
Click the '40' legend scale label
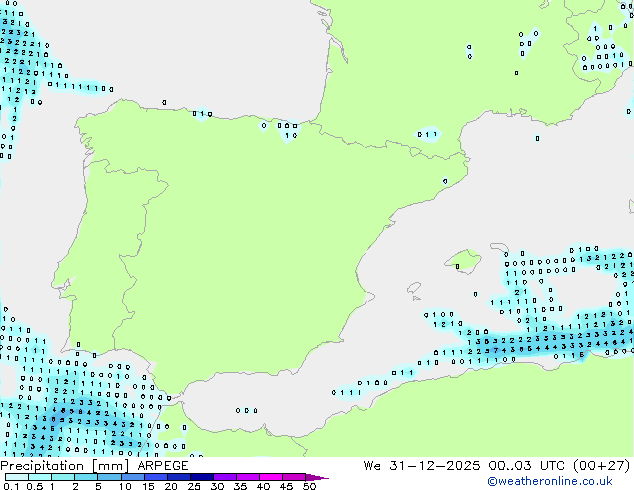pos(263,486)
